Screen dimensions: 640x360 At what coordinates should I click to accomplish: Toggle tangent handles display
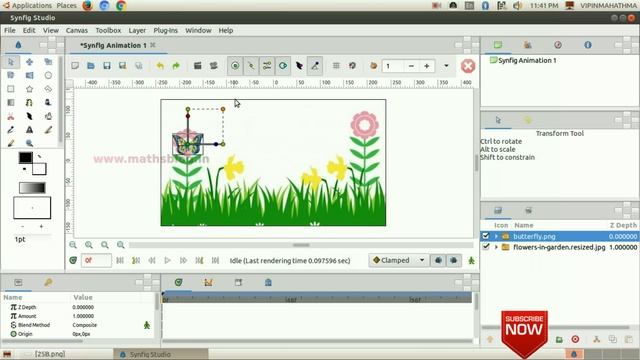267,66
